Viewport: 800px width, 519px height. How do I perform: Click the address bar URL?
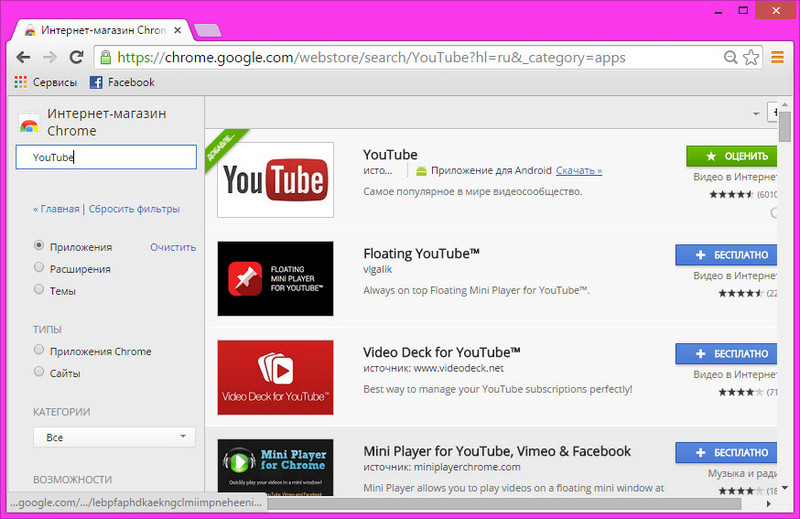click(x=371, y=57)
